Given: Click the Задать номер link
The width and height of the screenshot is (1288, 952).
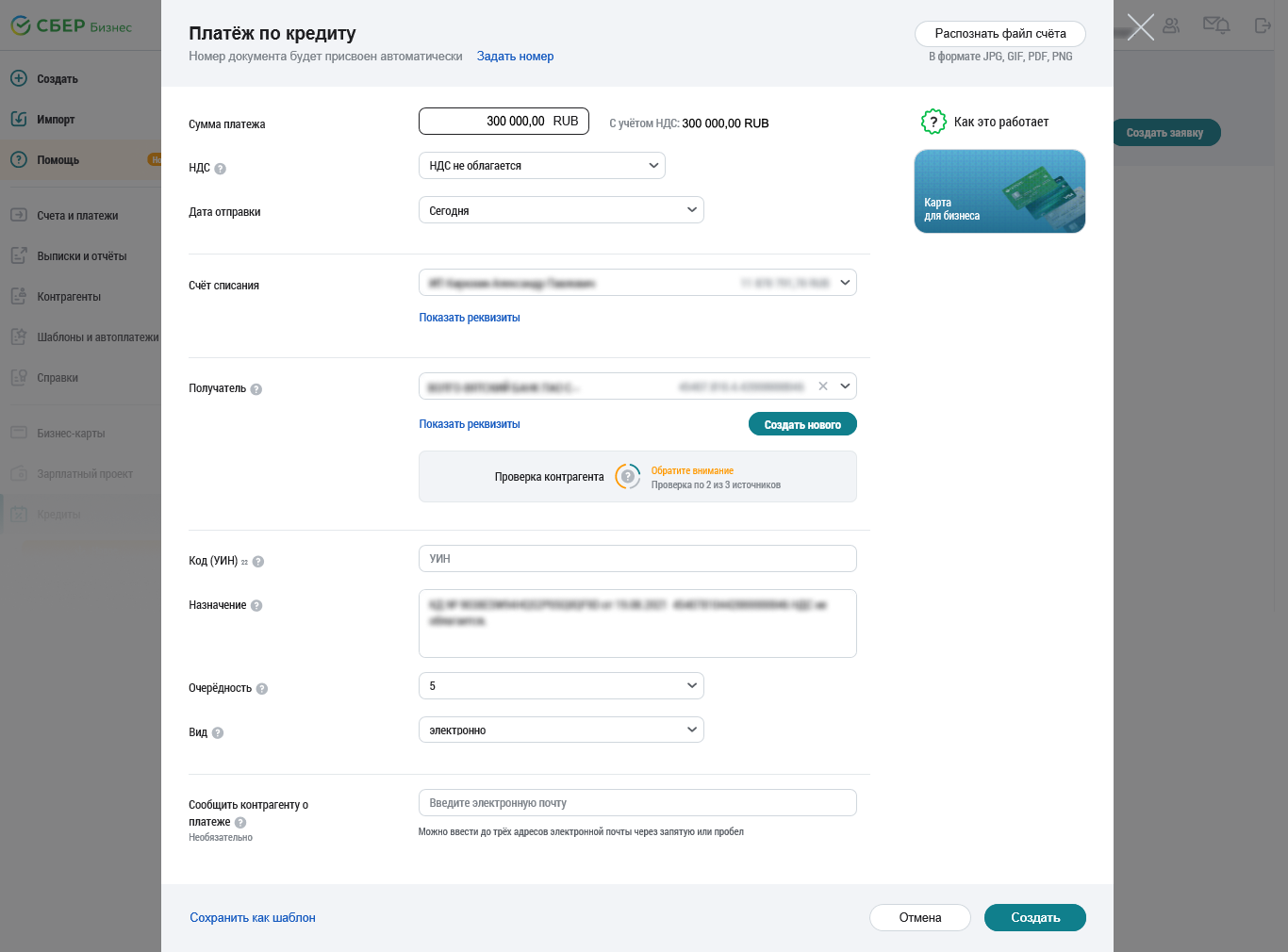Looking at the screenshot, I should pyautogui.click(x=515, y=57).
